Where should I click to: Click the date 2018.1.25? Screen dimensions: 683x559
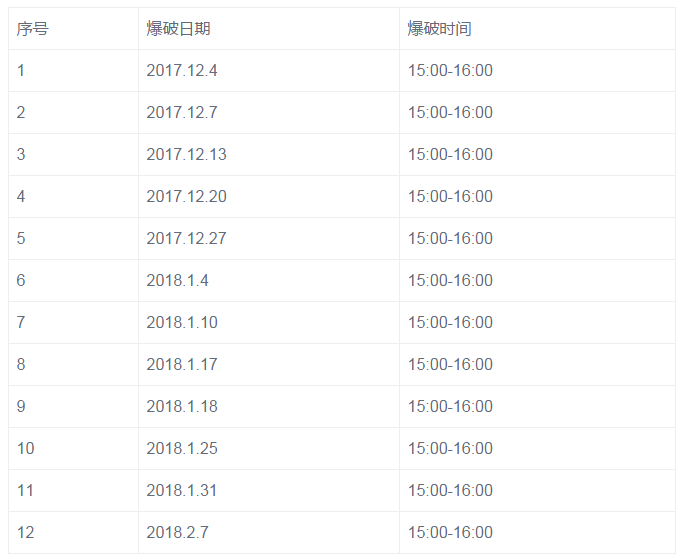[182, 449]
